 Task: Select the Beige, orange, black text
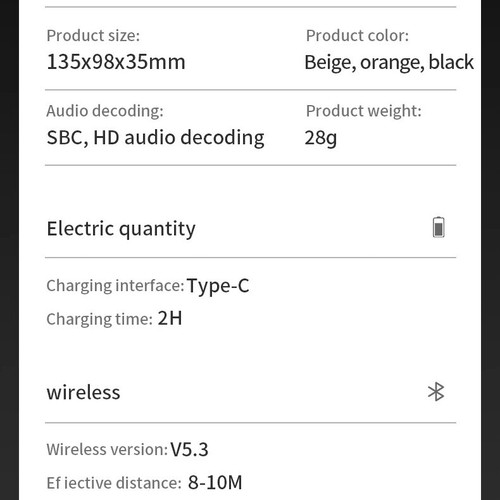pos(389,63)
